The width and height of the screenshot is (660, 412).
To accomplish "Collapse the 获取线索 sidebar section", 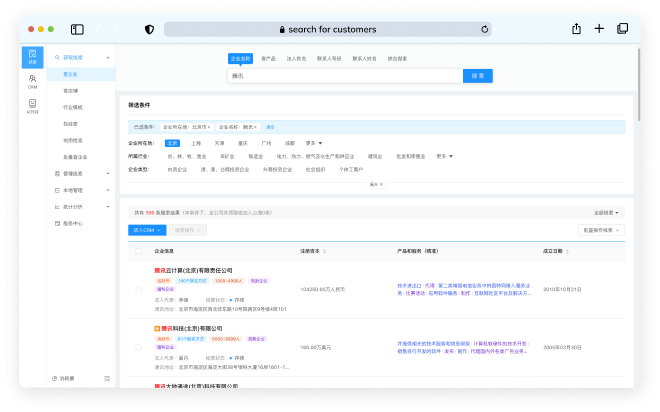I will [108, 57].
